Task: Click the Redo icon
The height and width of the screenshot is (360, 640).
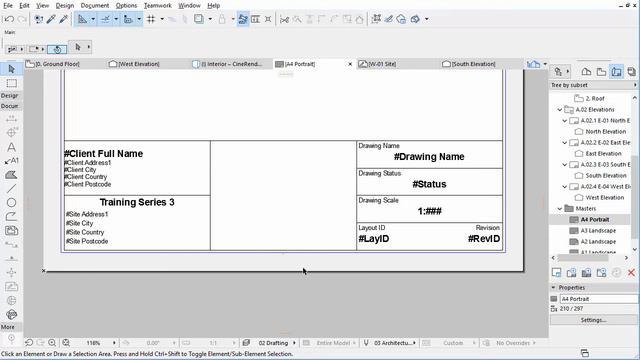Action: (22, 19)
